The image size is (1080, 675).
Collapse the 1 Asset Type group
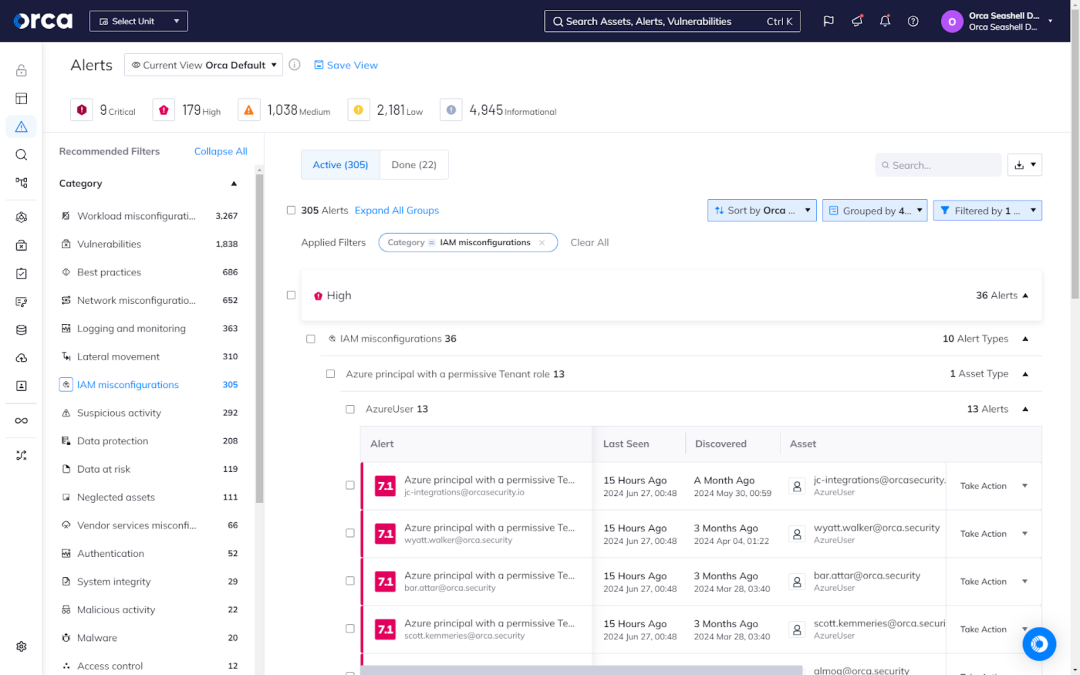[1025, 374]
